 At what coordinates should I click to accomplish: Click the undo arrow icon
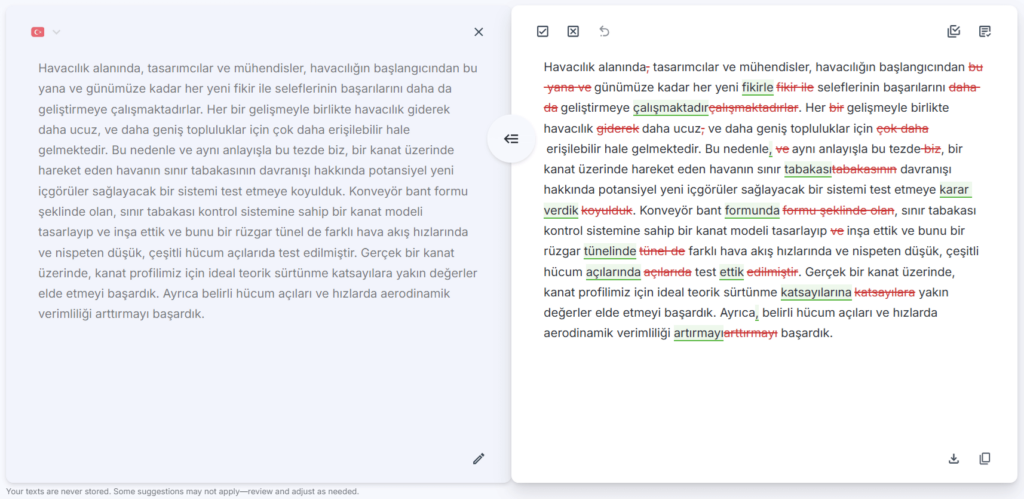(x=604, y=31)
